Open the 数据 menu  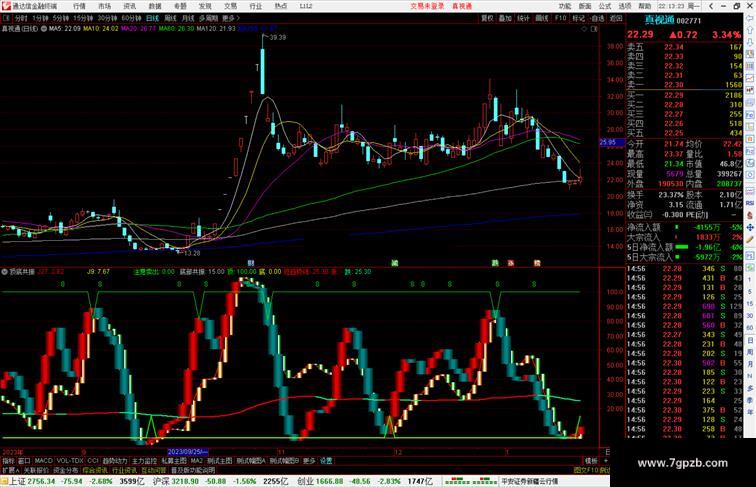(155, 6)
